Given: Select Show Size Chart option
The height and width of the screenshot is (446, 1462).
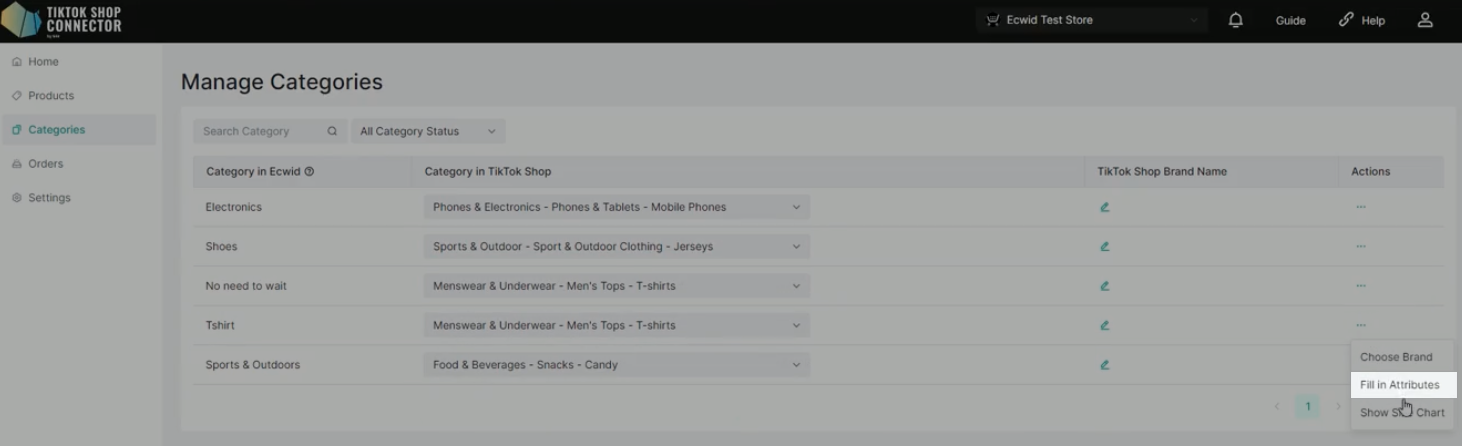Looking at the screenshot, I should click(1403, 412).
